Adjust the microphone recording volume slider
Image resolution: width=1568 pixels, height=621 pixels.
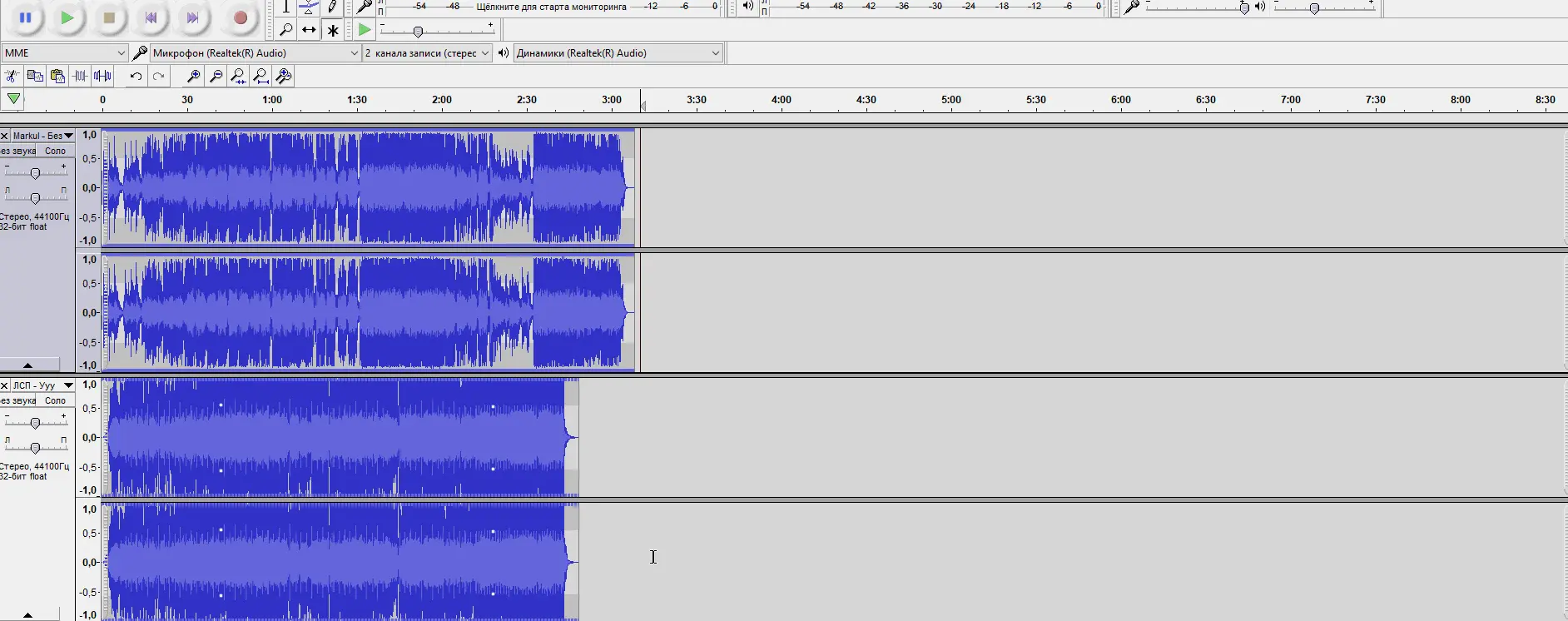click(1244, 7)
